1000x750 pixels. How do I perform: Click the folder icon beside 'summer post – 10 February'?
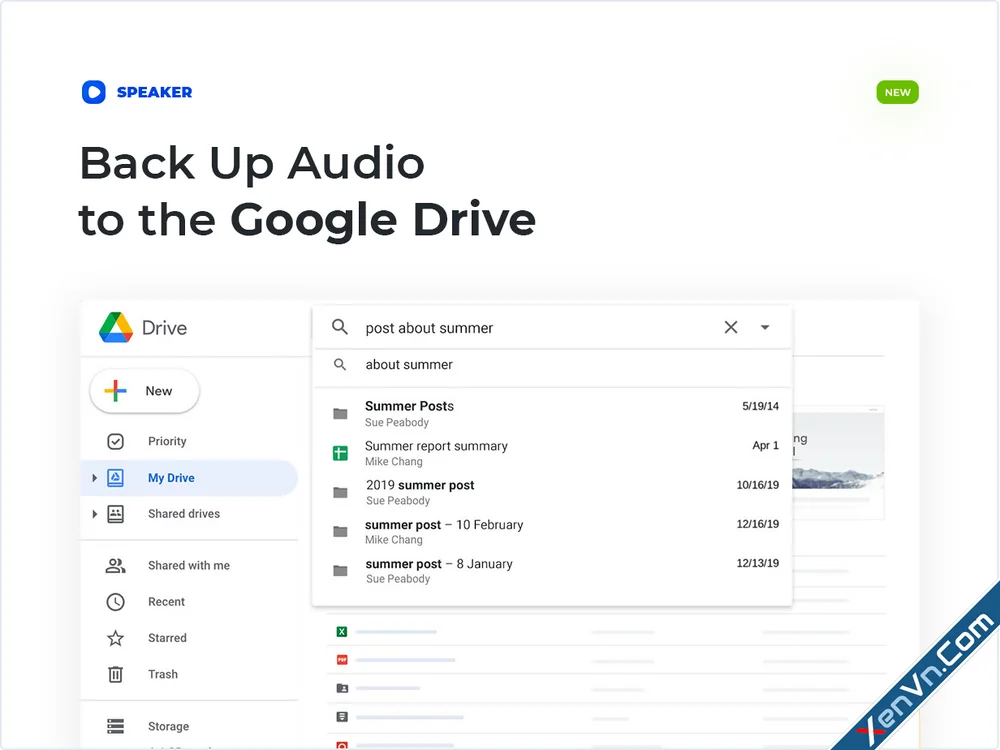point(341,532)
